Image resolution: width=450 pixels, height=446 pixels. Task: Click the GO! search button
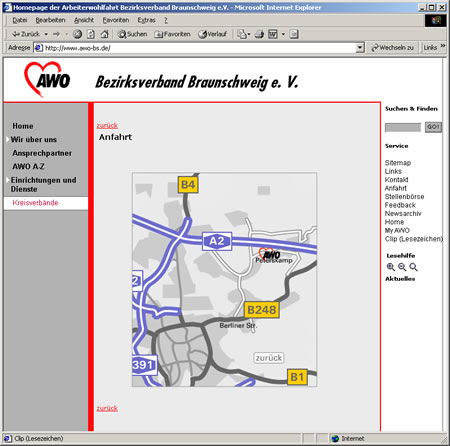[433, 127]
